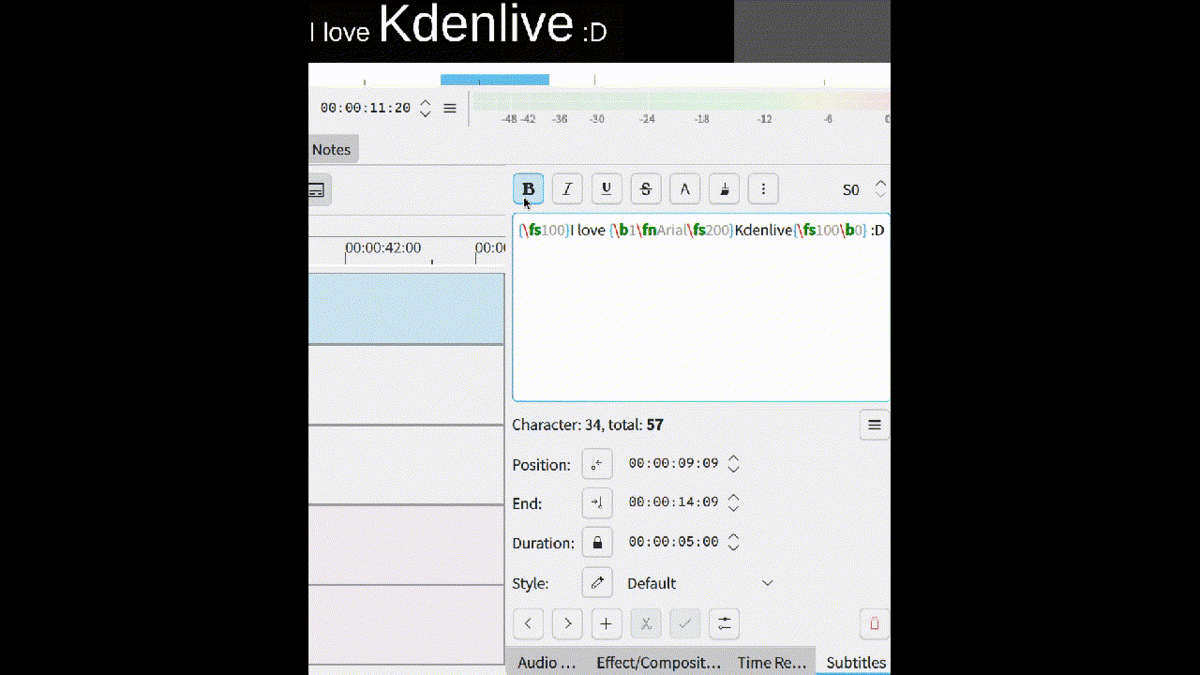
Task: Go to the previous subtitle
Action: [x=528, y=624]
